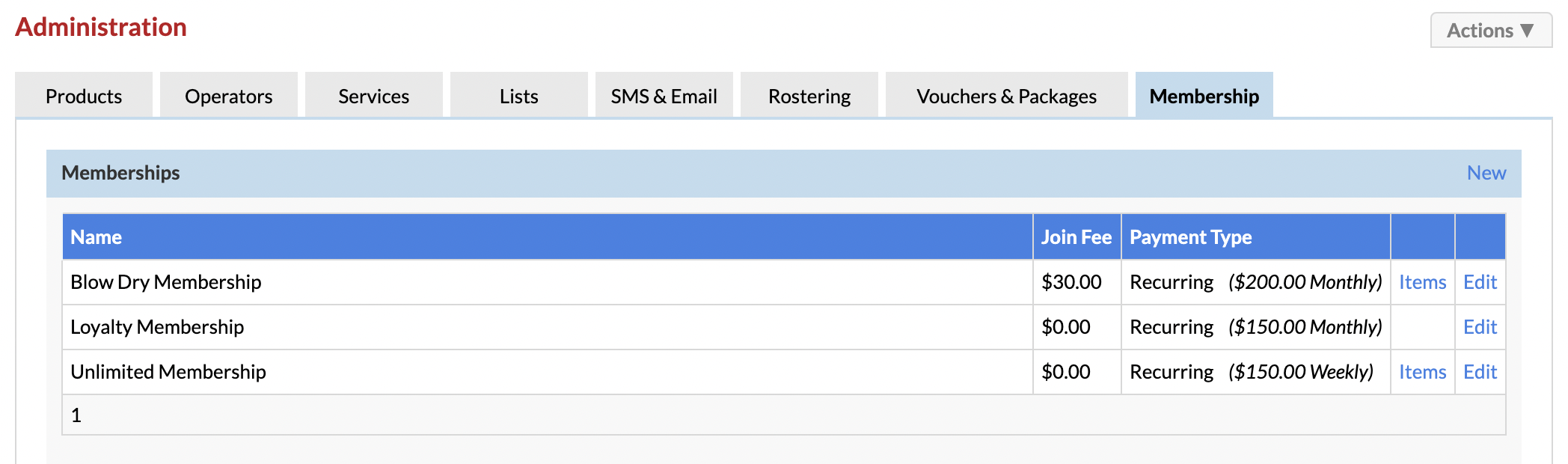
Task: View Items for Unlimited Membership
Action: coord(1423,372)
